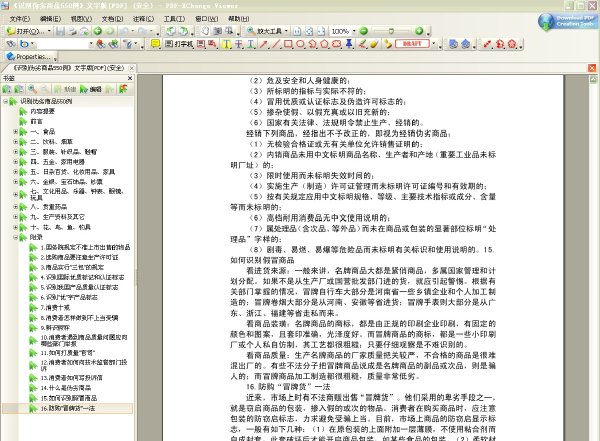
Task: Click the Fit Width icon
Action: (x=321, y=31)
